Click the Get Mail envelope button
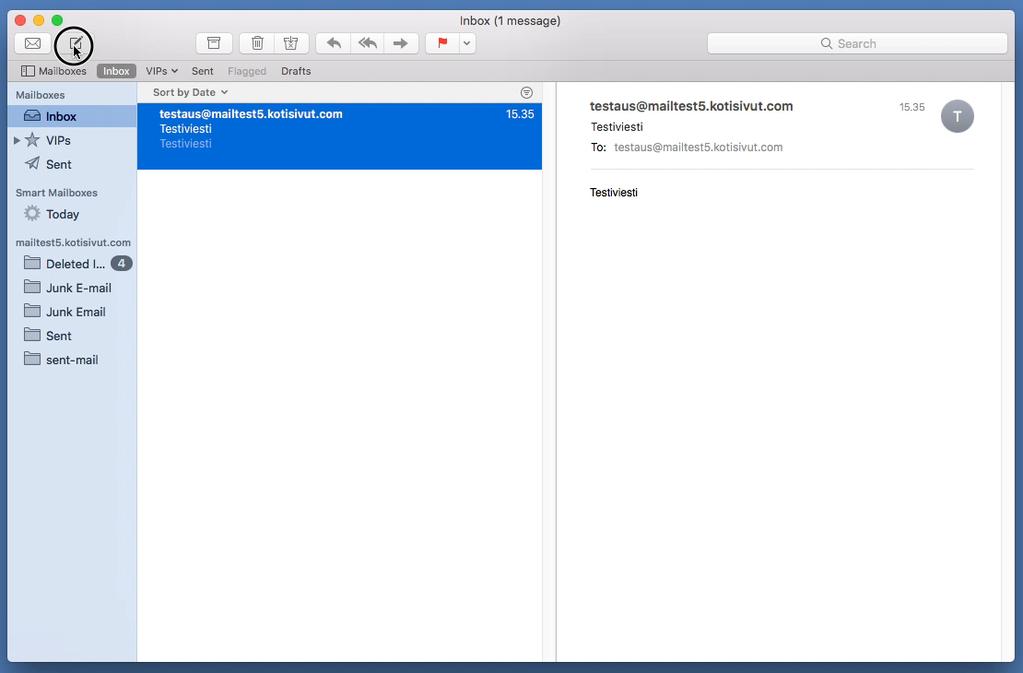Viewport: 1023px width, 673px height. pyautogui.click(x=33, y=44)
